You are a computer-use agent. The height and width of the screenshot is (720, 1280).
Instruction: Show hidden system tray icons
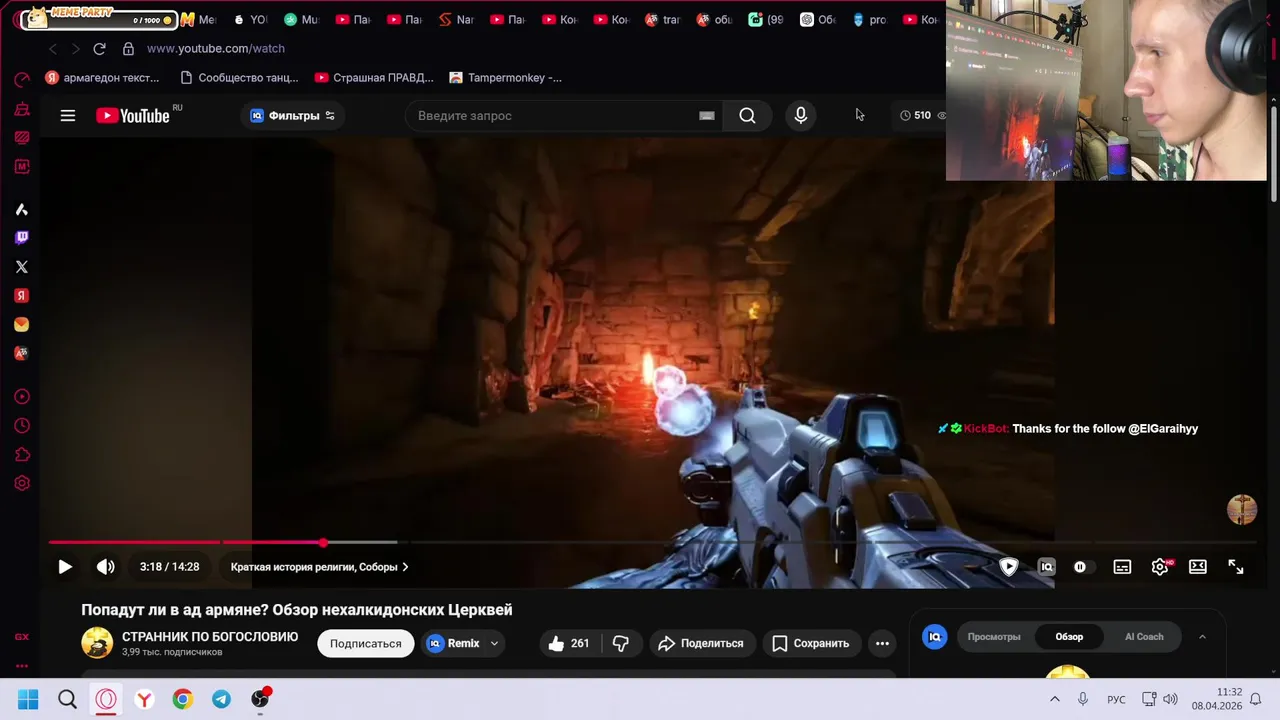pos(1054,699)
